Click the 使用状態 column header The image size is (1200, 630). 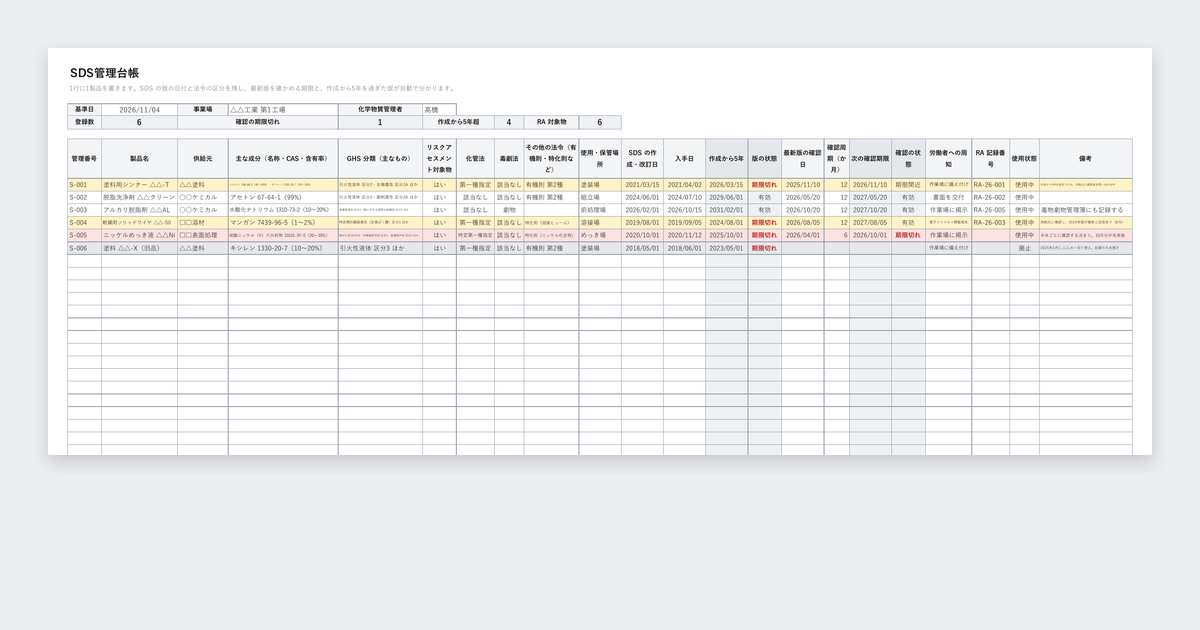(1024, 158)
